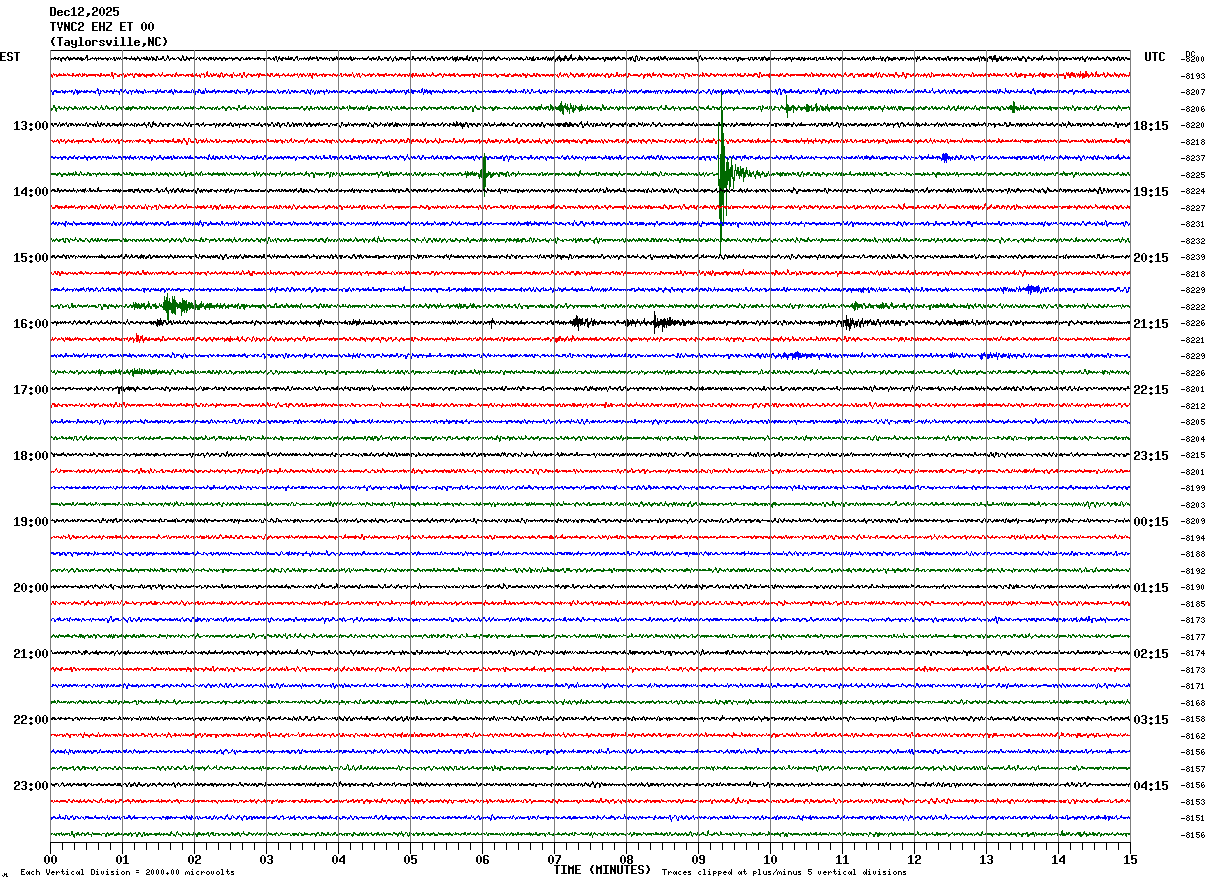Click the vertical division microvolts note
The width and height of the screenshot is (1210, 886).
click(x=127, y=873)
